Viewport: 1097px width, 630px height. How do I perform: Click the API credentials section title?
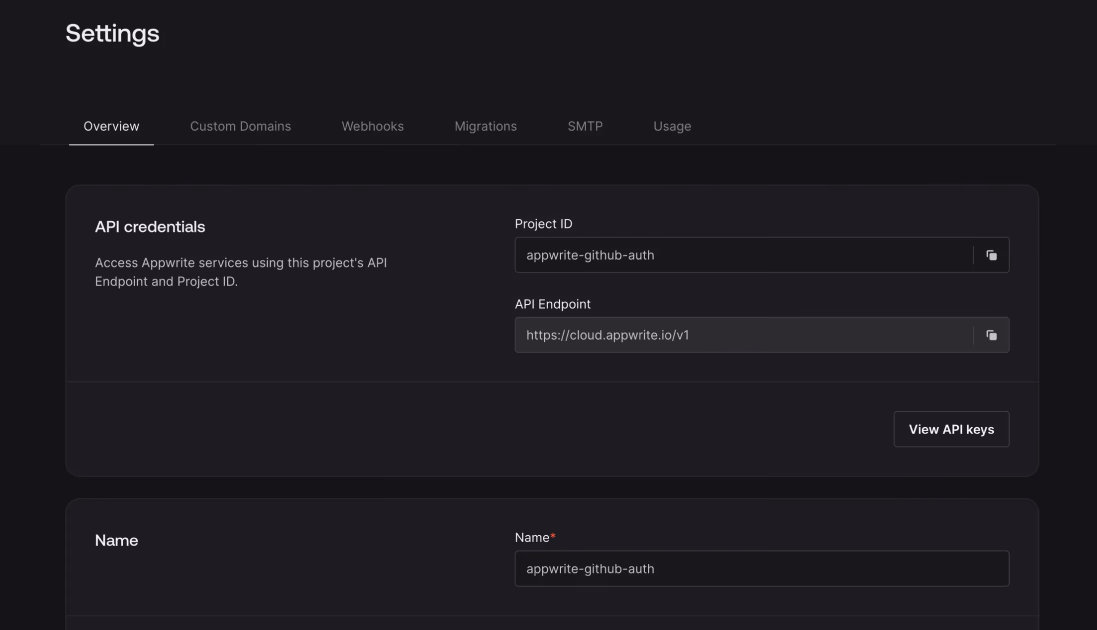click(150, 227)
